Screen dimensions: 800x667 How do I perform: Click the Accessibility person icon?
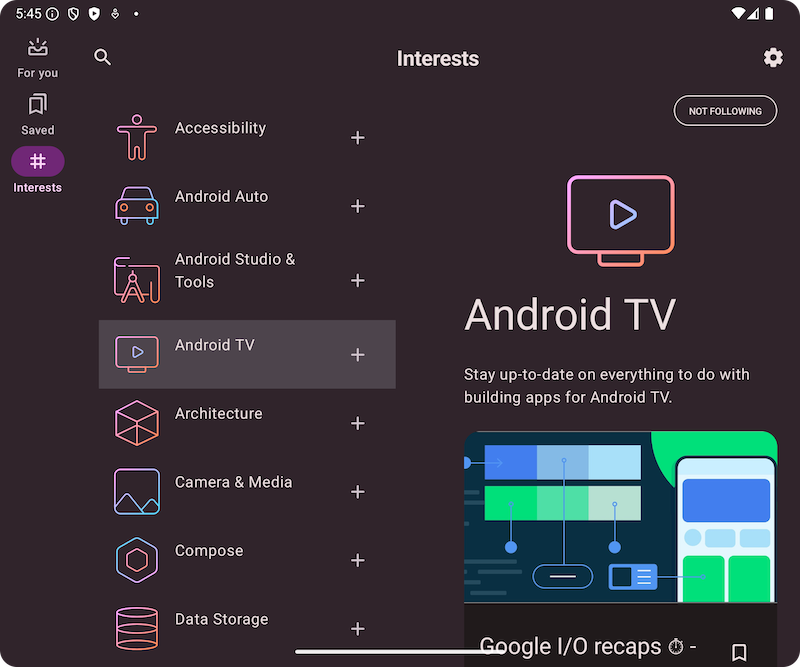(x=137, y=137)
